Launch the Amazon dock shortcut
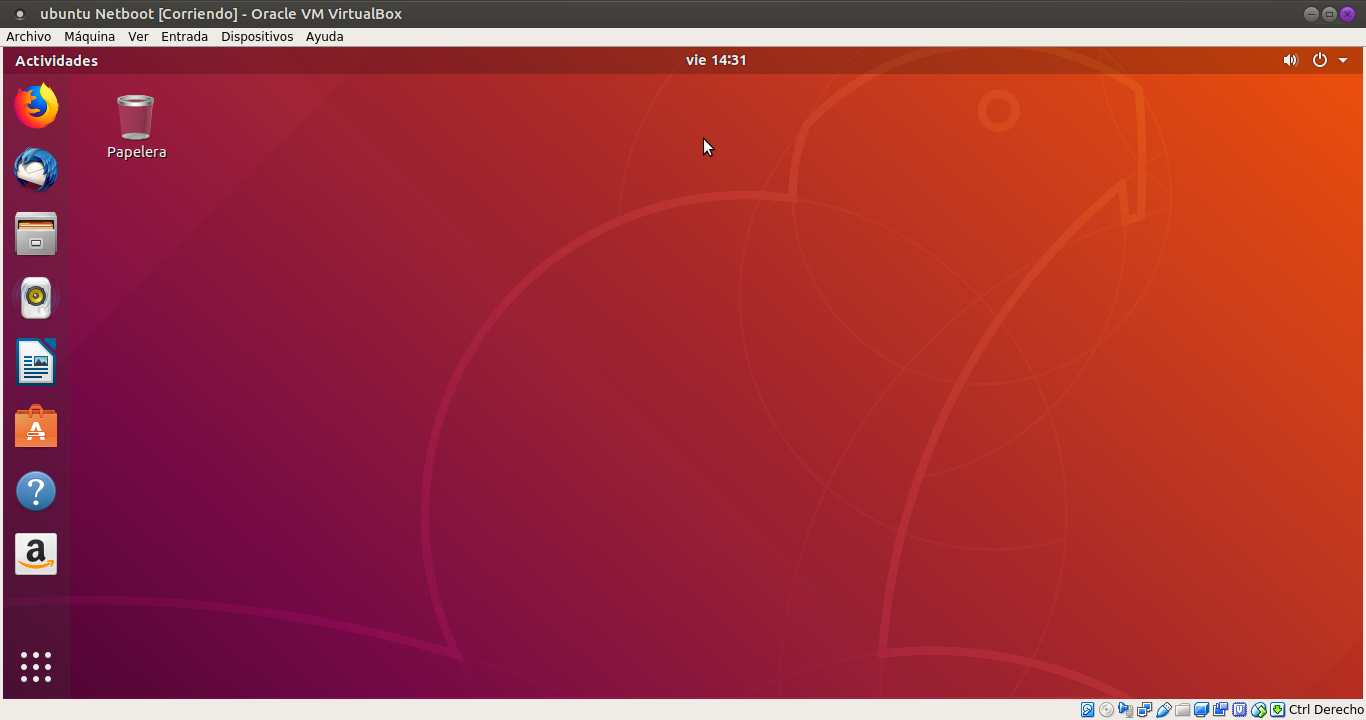The height and width of the screenshot is (720, 1366). point(36,554)
